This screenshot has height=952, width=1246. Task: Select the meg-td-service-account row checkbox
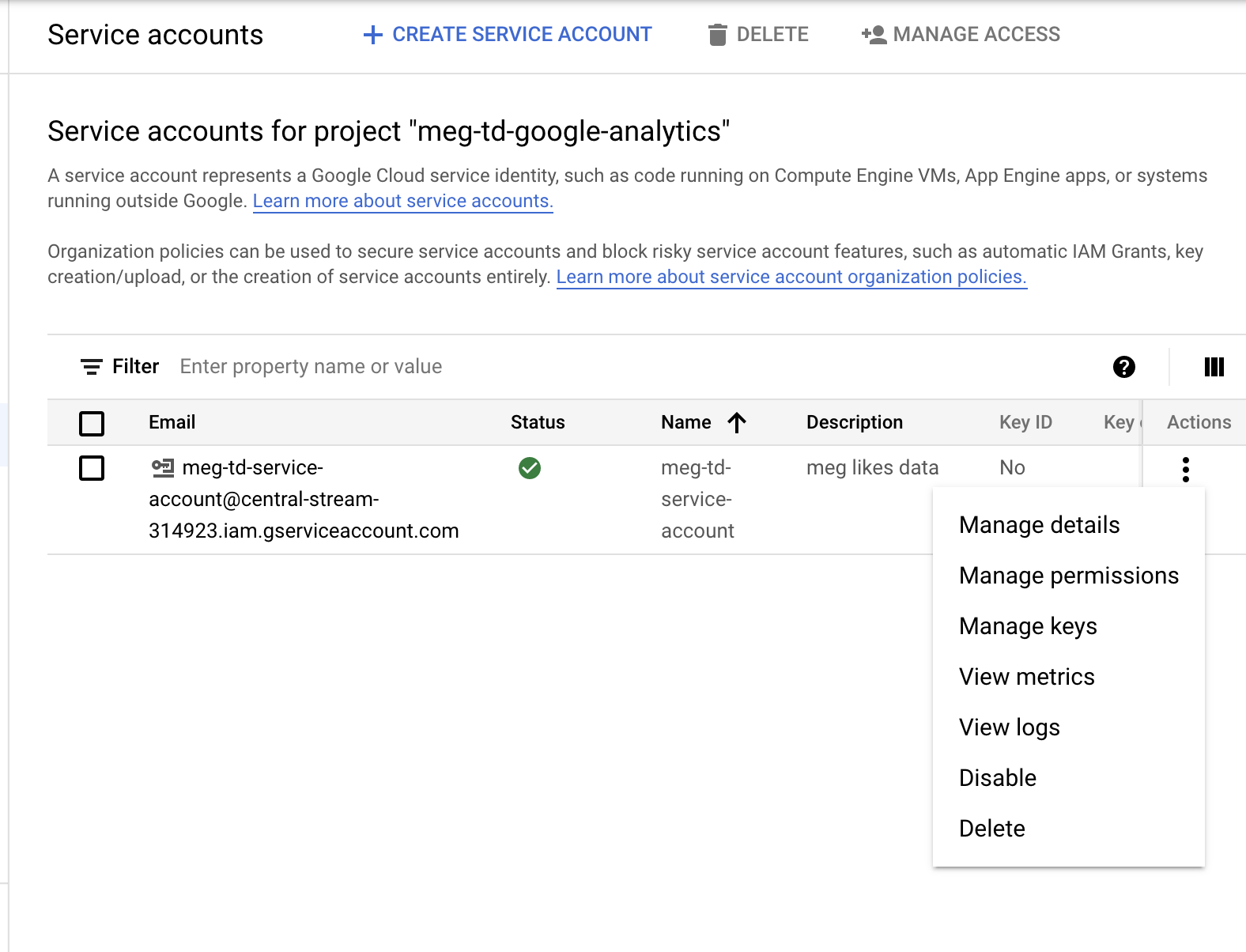click(92, 468)
